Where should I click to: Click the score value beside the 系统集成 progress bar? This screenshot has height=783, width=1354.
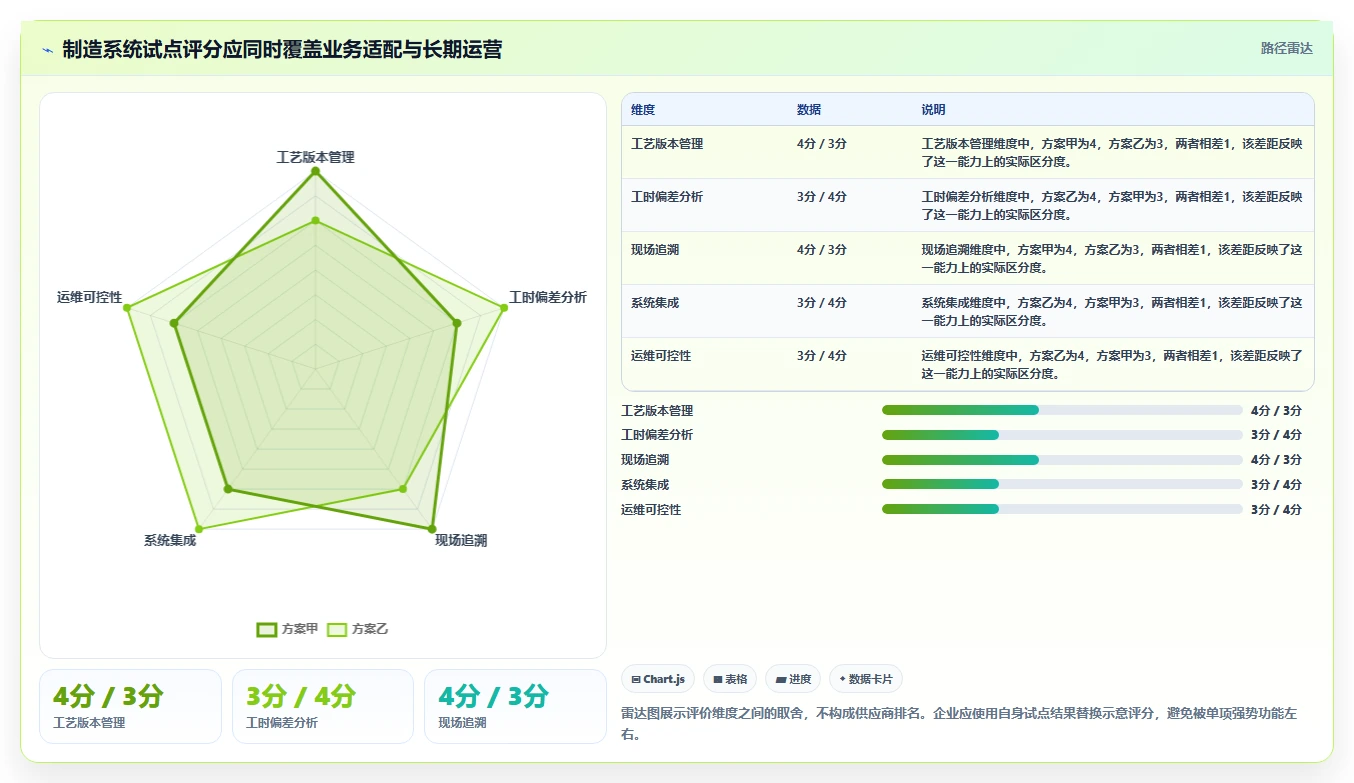click(1276, 485)
